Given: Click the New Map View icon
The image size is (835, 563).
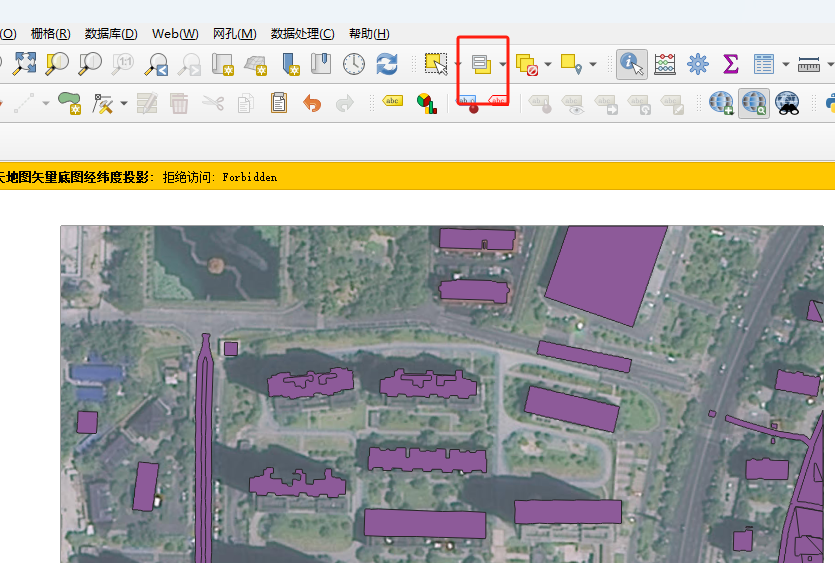Looking at the screenshot, I should pos(222,64).
